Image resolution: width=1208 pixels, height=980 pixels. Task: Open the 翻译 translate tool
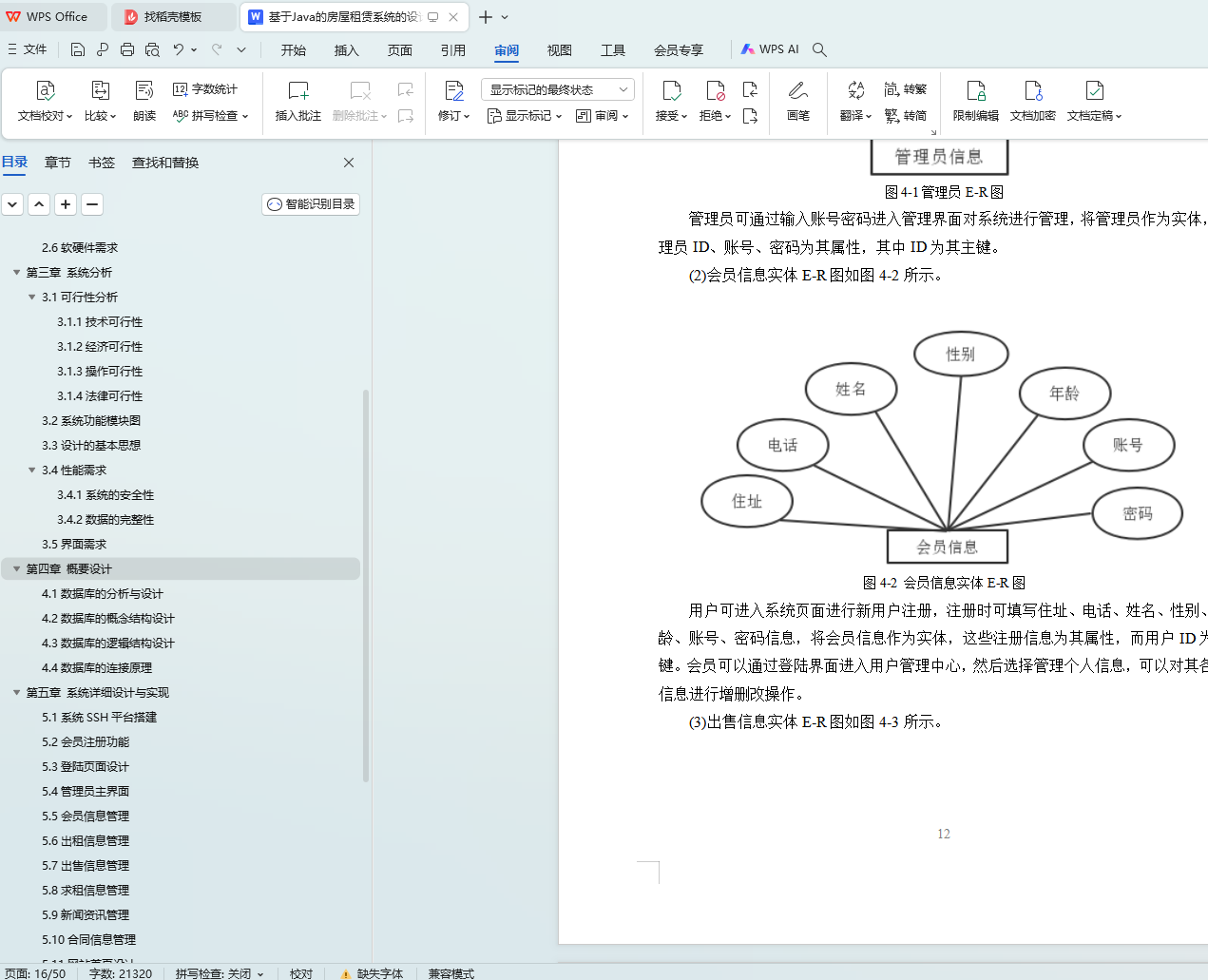click(x=855, y=101)
